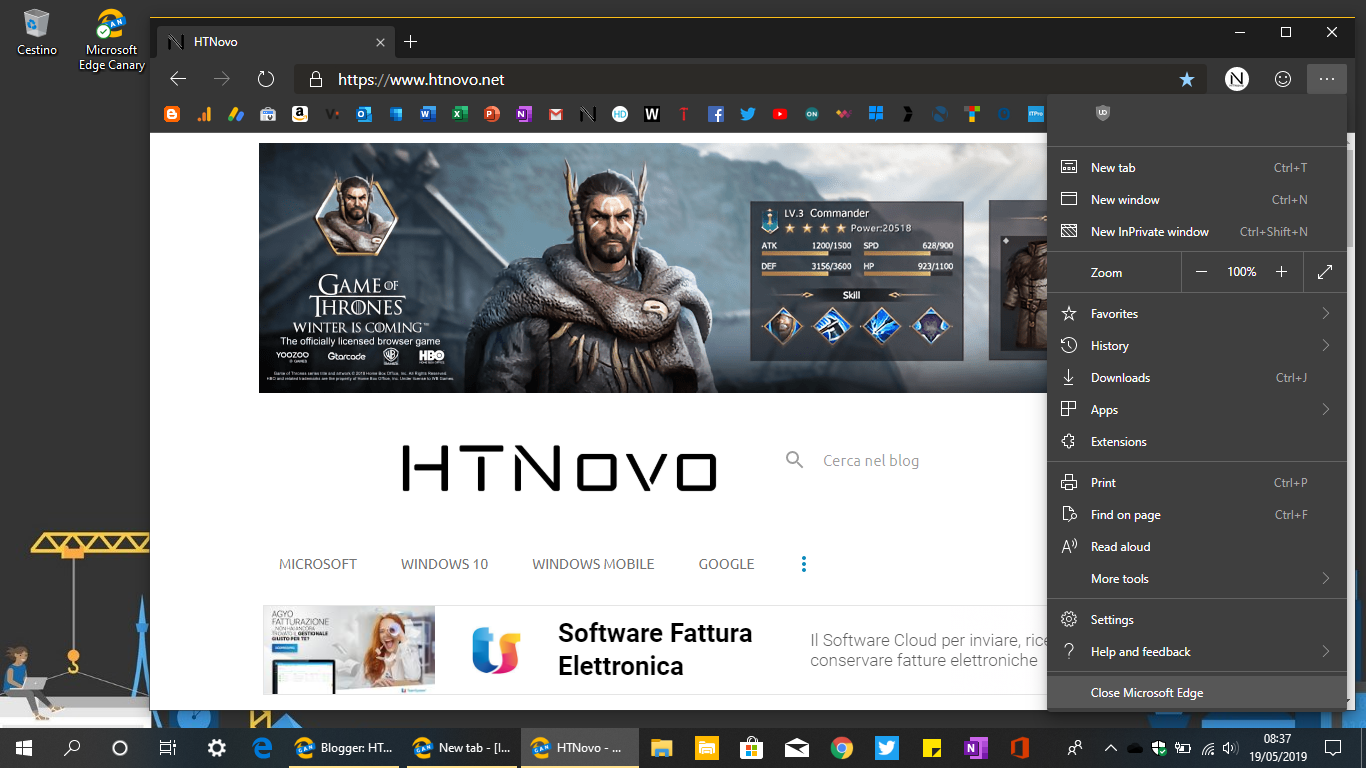Open Windows Settings gear in taskbar
This screenshot has width=1366, height=768.
[x=216, y=747]
